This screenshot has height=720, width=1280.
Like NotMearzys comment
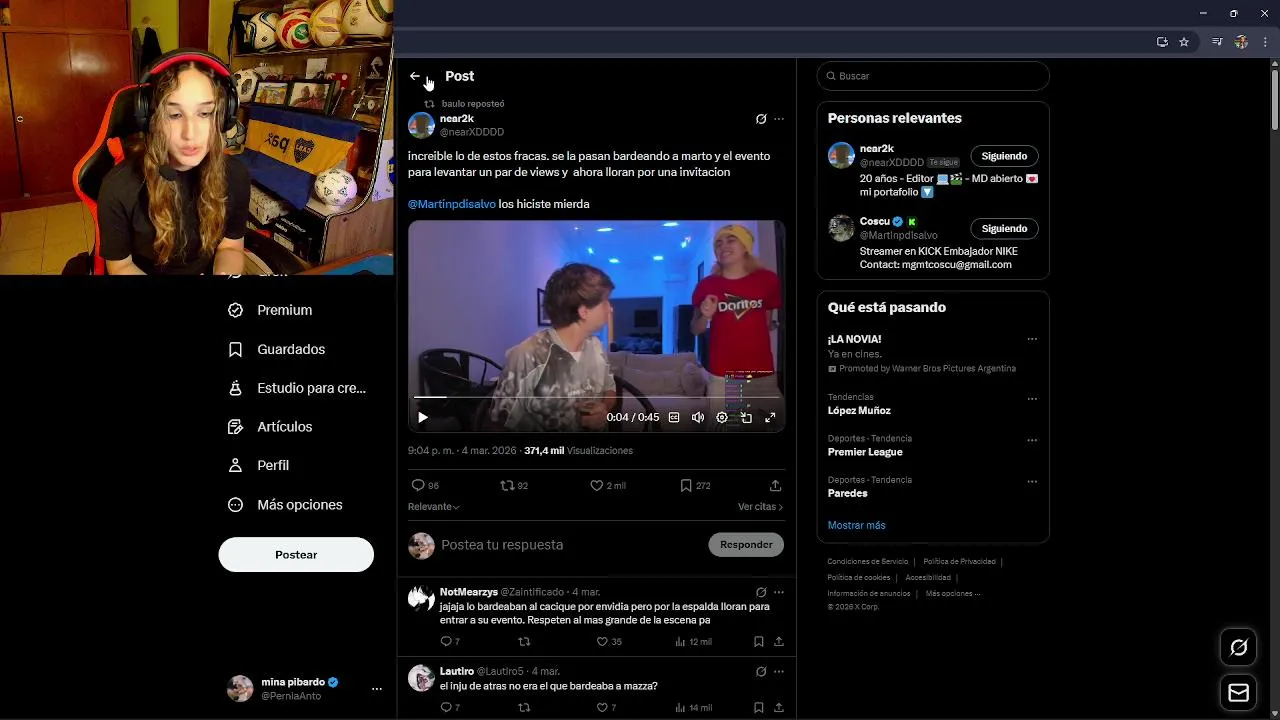609,642
